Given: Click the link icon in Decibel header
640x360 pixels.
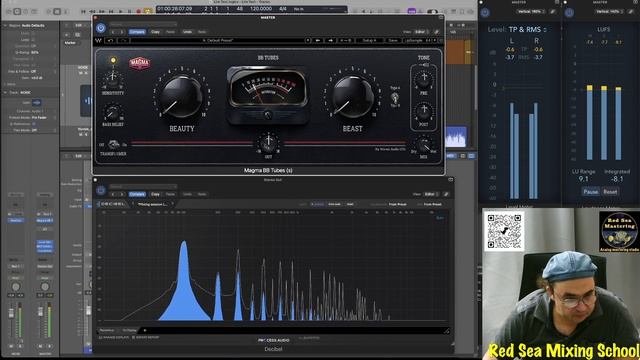Looking at the screenshot, I should coord(446,194).
